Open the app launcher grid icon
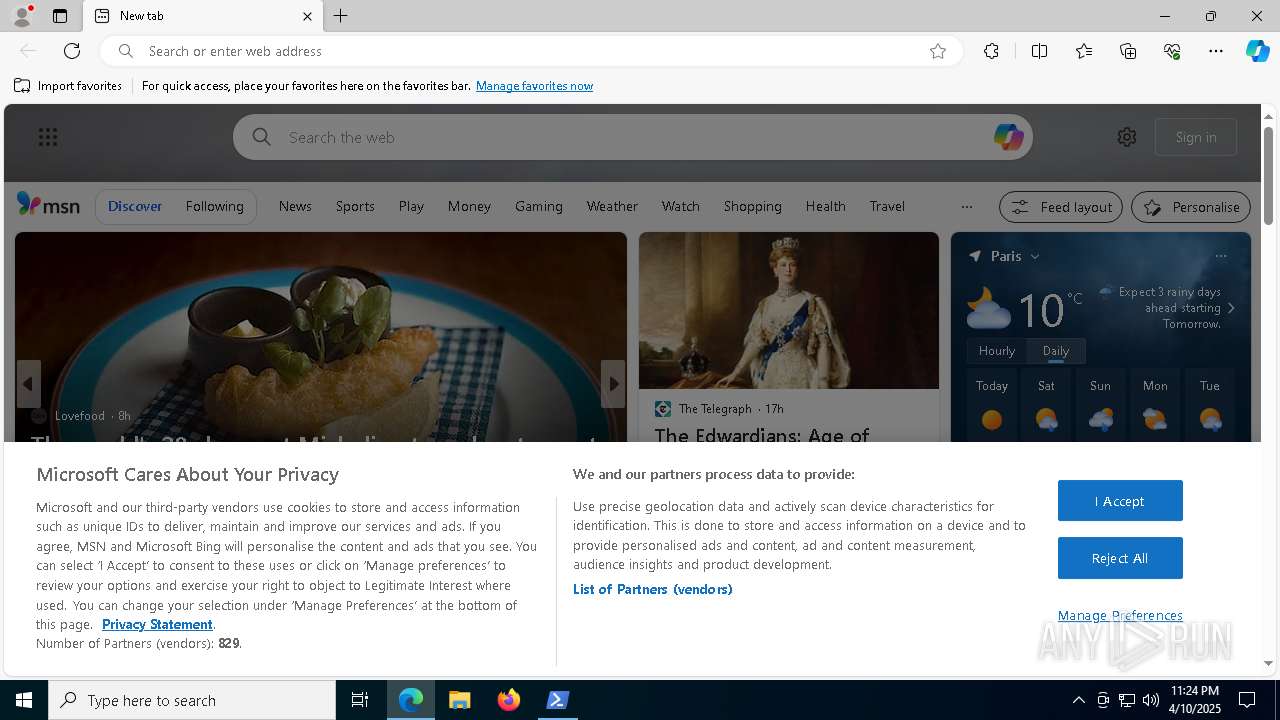 tap(48, 137)
